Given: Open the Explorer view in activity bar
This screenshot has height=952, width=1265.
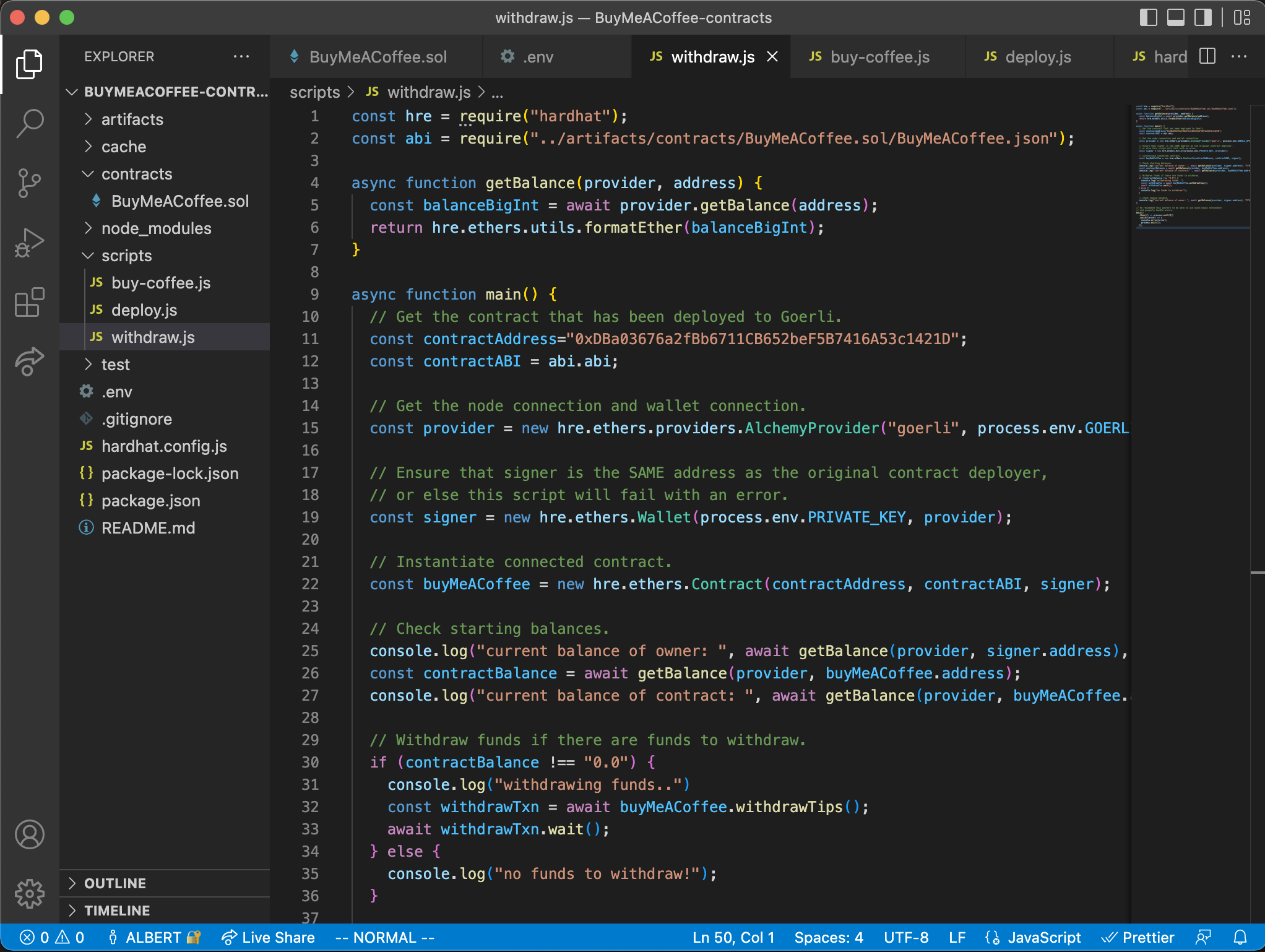Looking at the screenshot, I should pyautogui.click(x=29, y=64).
